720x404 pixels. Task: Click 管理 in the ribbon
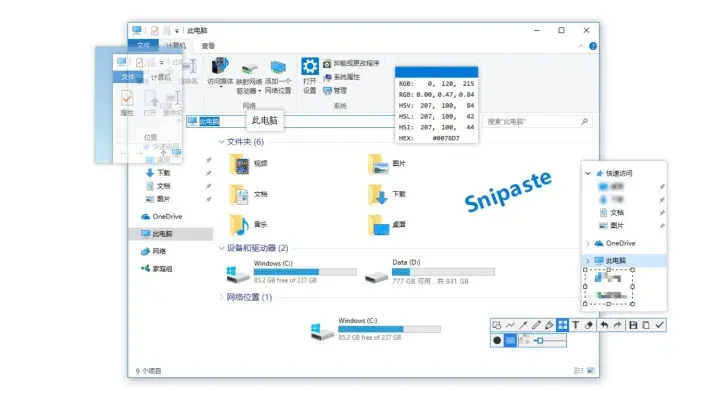(335, 90)
